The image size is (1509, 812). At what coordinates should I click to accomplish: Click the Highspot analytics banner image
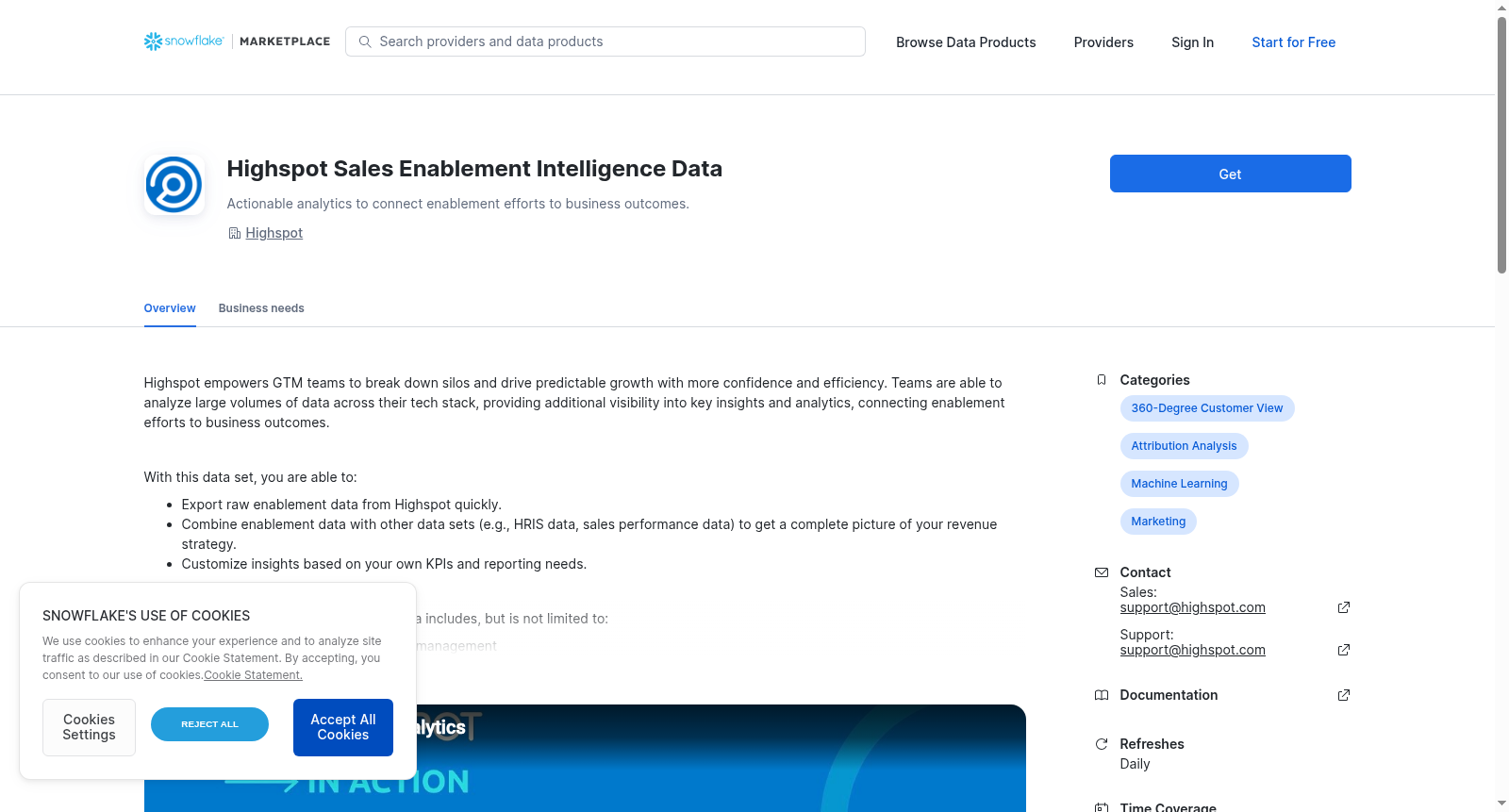(x=585, y=758)
